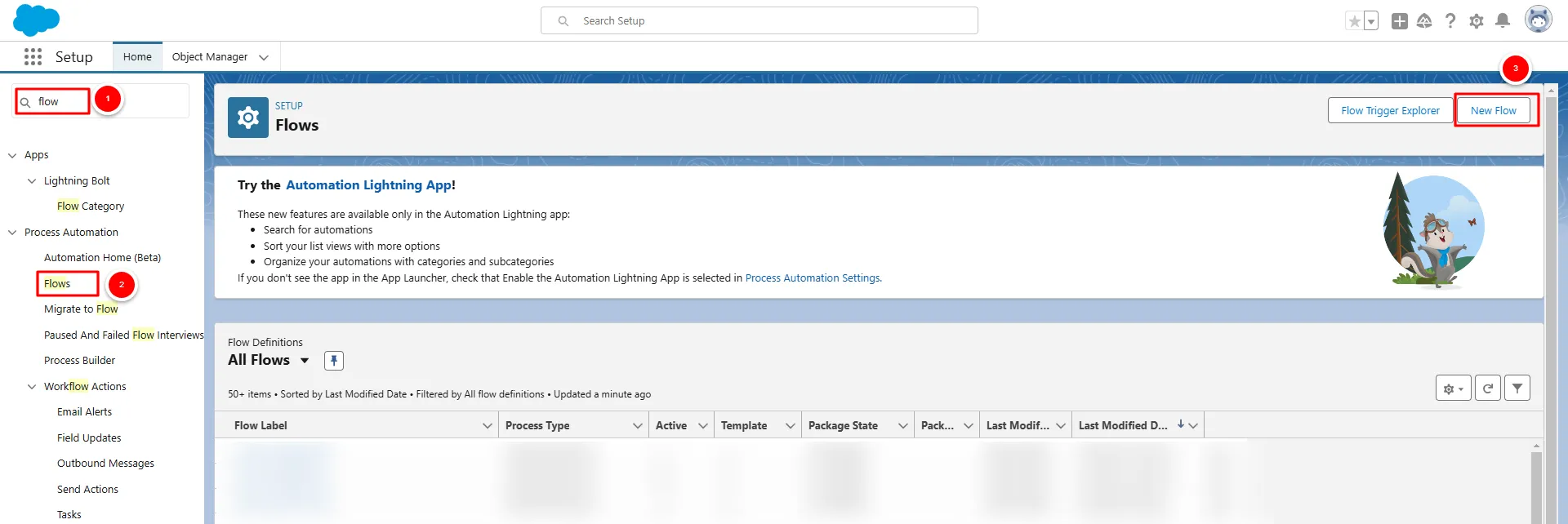Open the Process Type column menu
The height and width of the screenshot is (524, 1568).
tap(638, 426)
